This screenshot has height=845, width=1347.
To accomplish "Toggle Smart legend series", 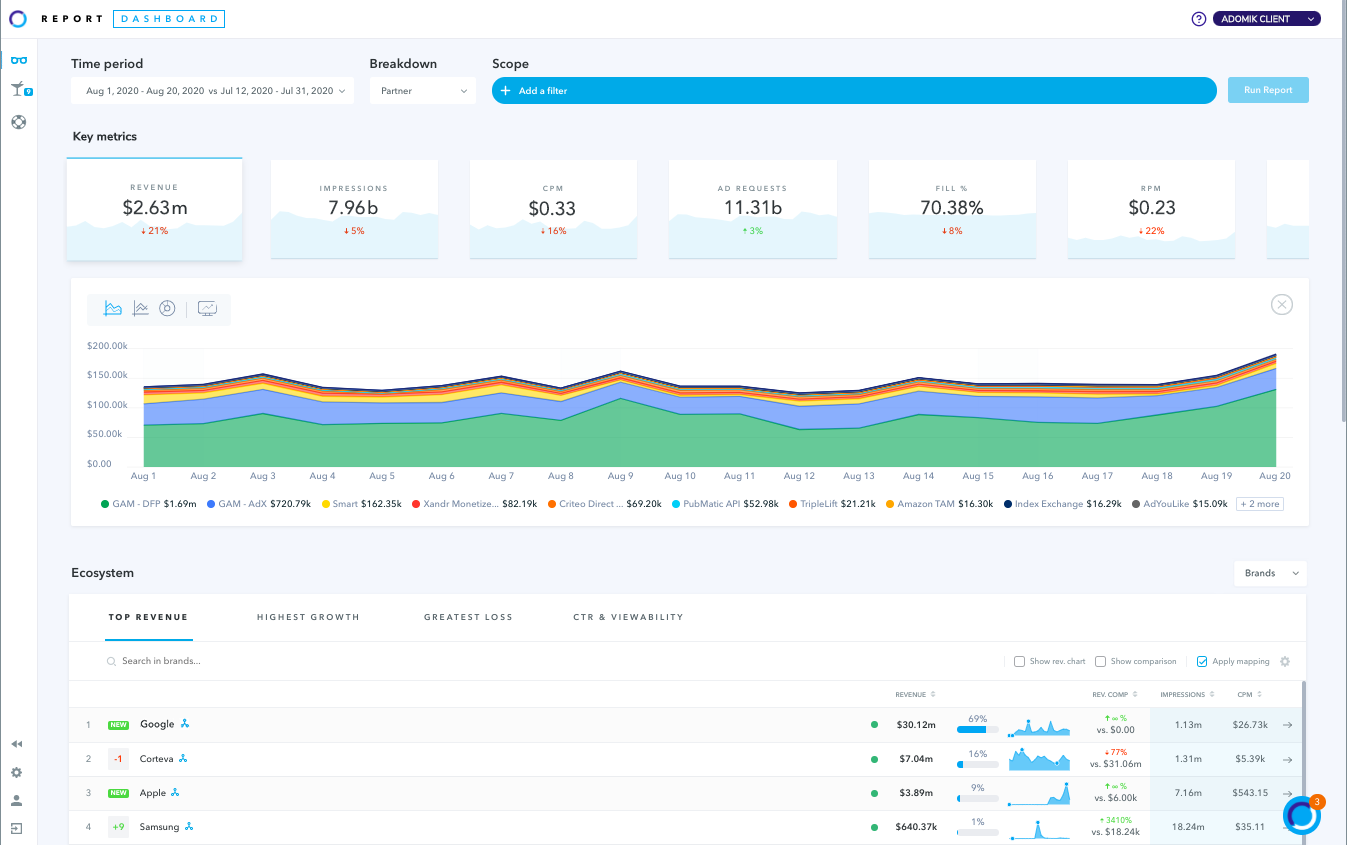I will pos(360,504).
